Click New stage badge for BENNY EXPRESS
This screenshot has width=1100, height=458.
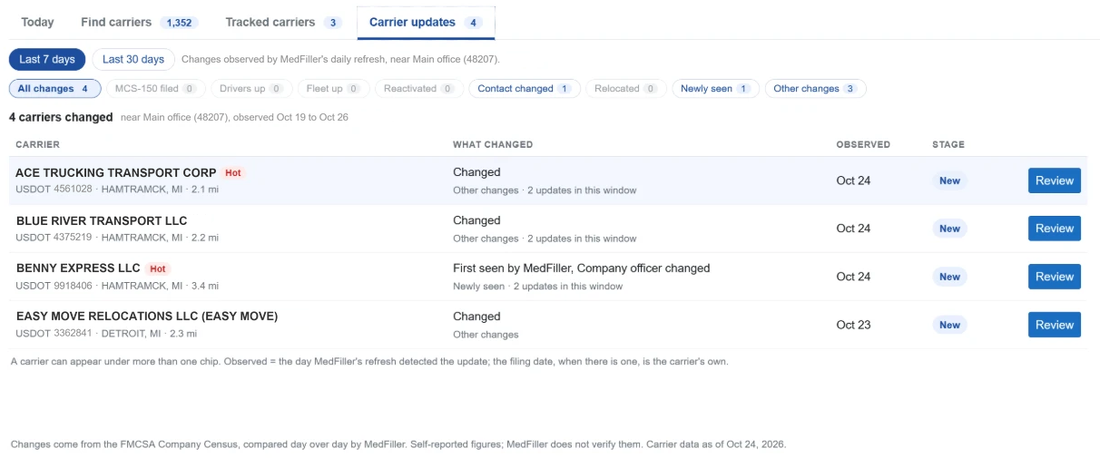point(950,276)
